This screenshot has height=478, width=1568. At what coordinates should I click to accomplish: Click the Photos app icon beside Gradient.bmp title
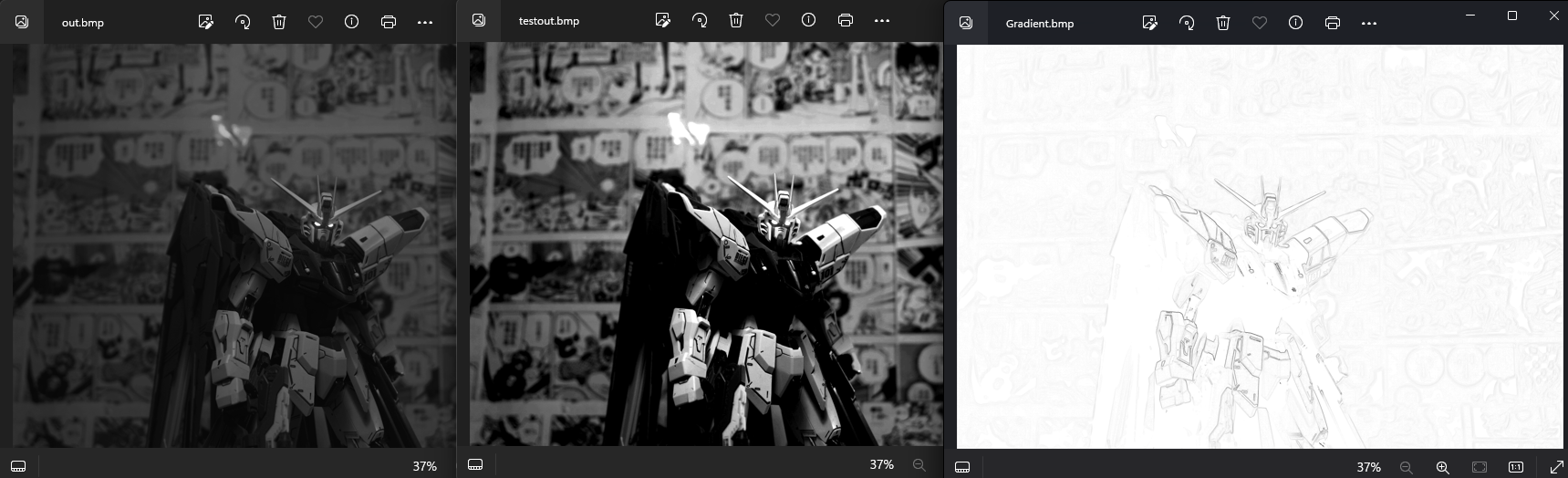point(966,23)
